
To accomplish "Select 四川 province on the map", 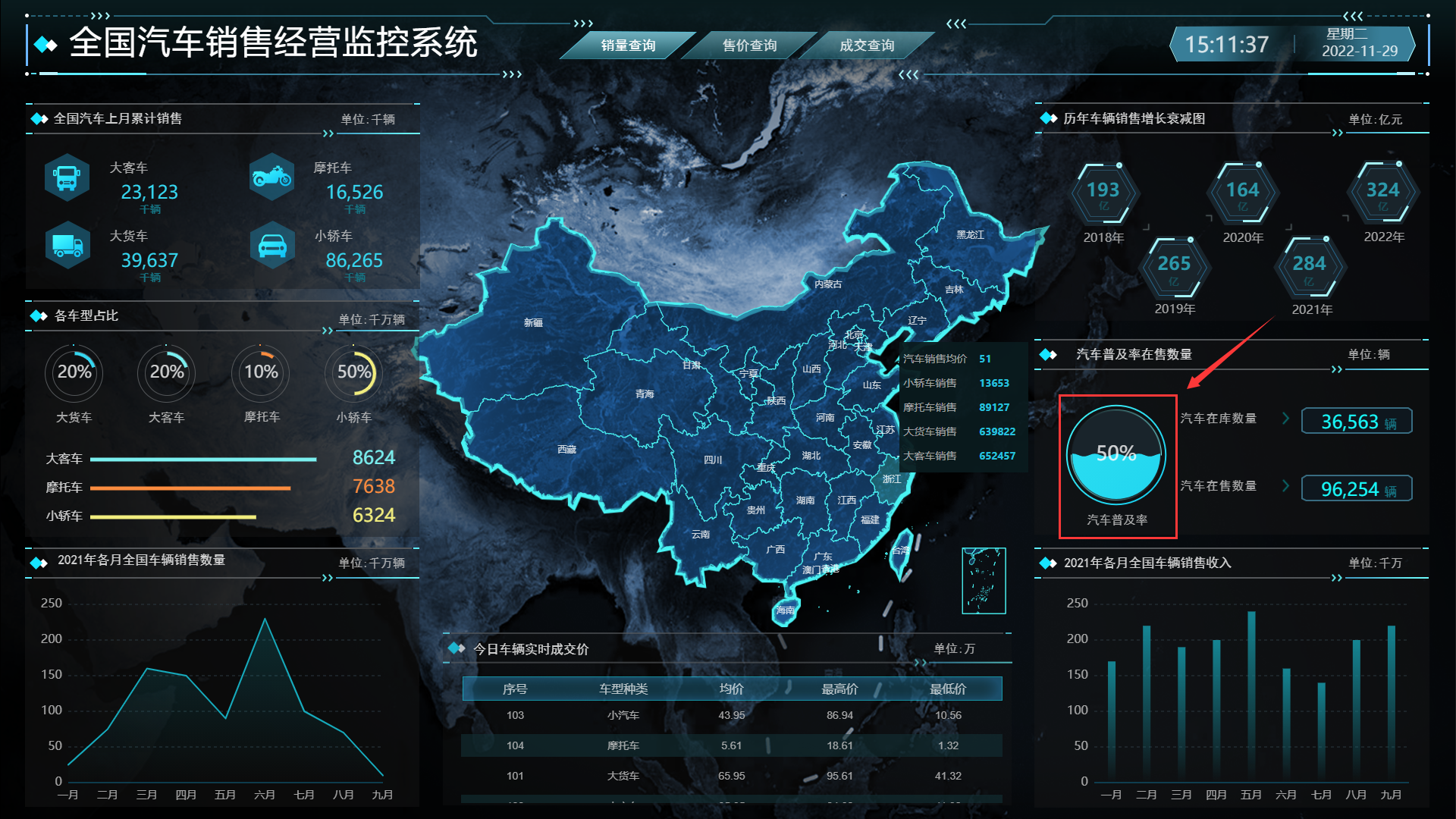I will tap(713, 460).
